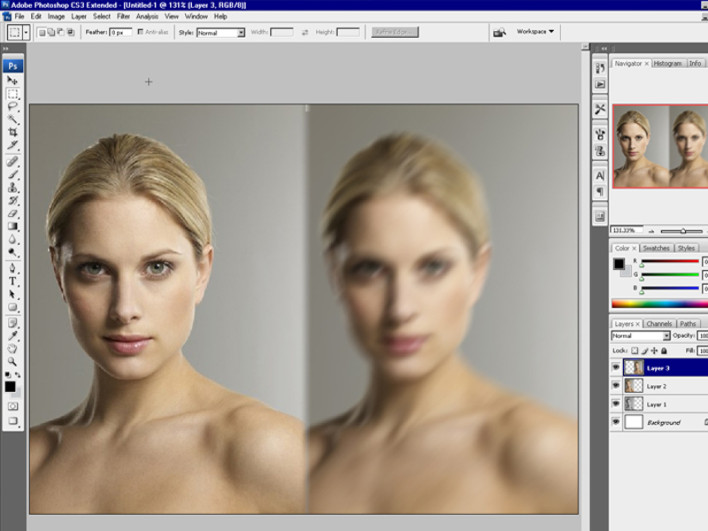Open the Brushes panel icon
The height and width of the screenshot is (531, 708).
600,135
